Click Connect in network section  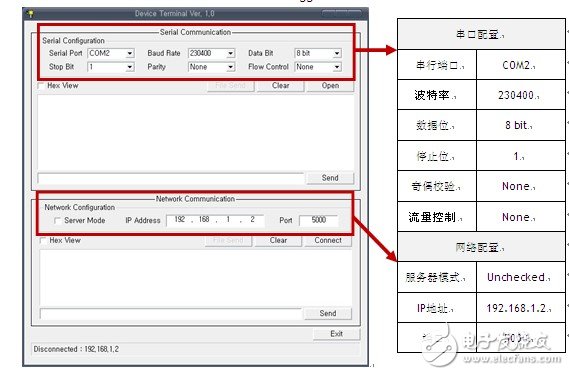(328, 241)
